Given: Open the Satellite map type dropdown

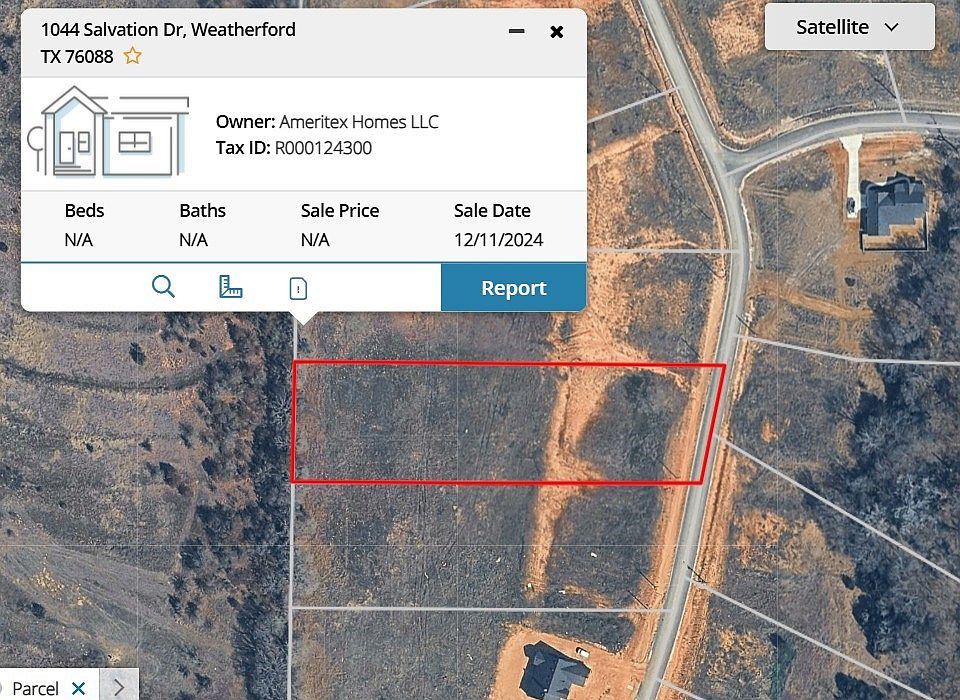Looking at the screenshot, I should (x=849, y=27).
